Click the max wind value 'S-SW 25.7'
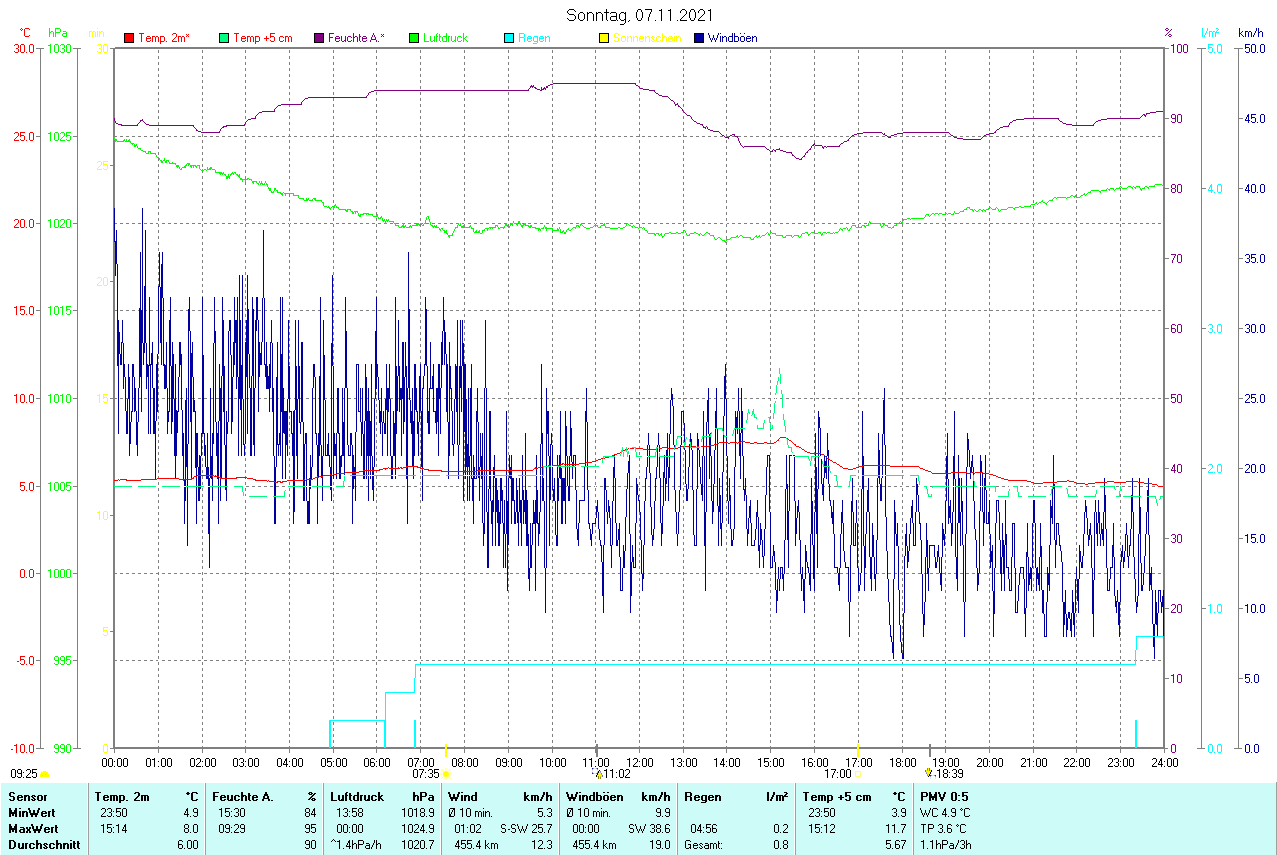This screenshot has width=1277, height=855. (x=526, y=829)
